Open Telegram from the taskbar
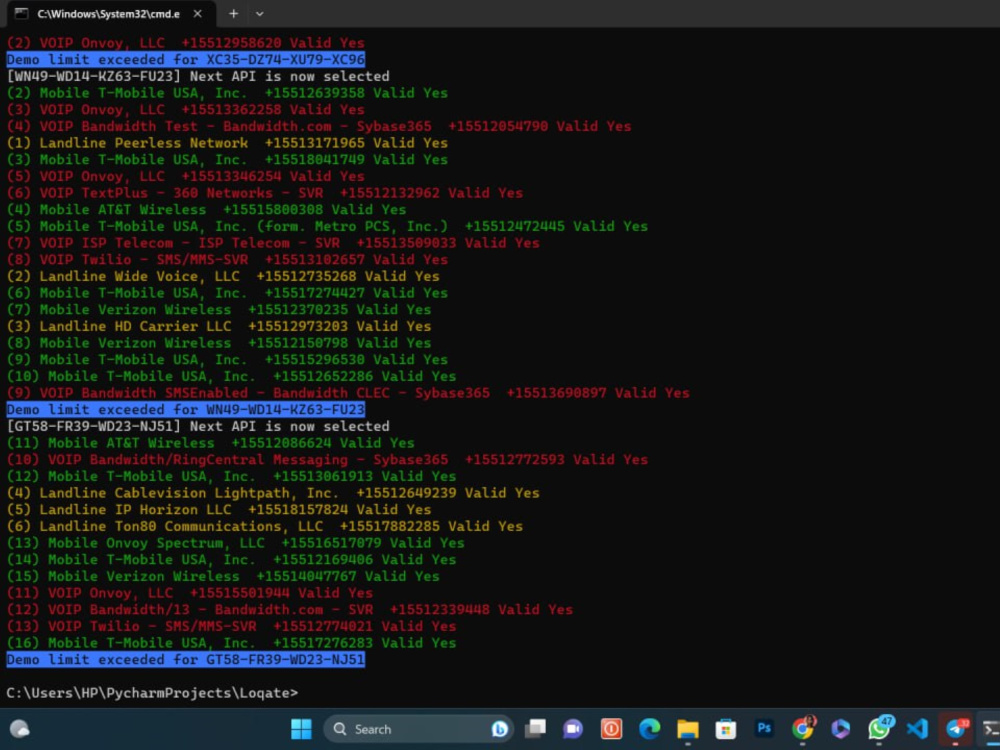This screenshot has width=1000, height=750. pos(955,728)
